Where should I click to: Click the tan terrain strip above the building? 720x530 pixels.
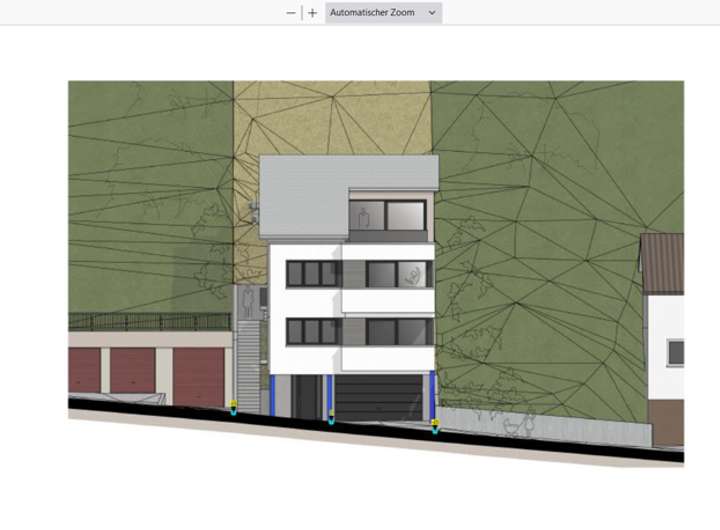(x=330, y=118)
